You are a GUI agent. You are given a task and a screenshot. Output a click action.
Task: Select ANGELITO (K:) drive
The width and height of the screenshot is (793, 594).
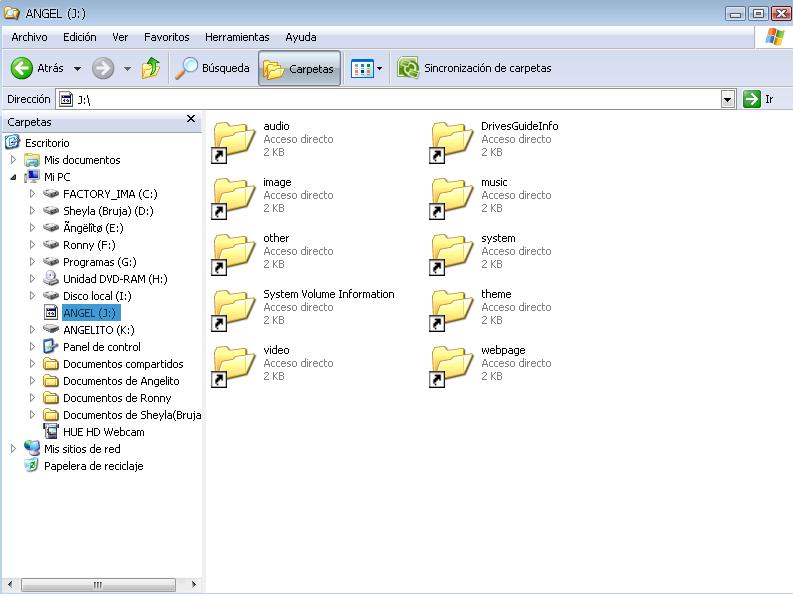click(x=99, y=330)
